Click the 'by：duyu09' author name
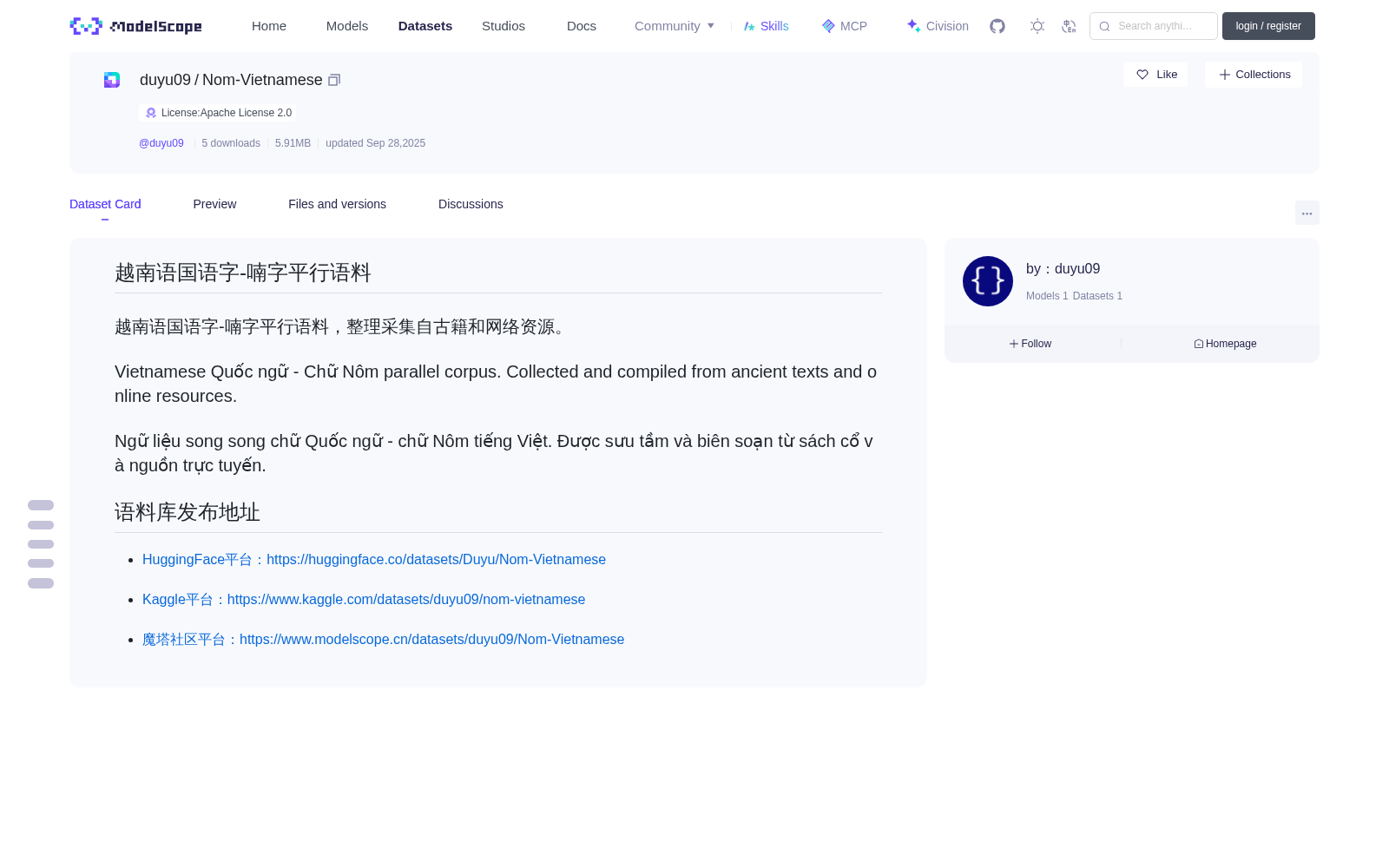This screenshot has width=1389, height=868. [1063, 269]
